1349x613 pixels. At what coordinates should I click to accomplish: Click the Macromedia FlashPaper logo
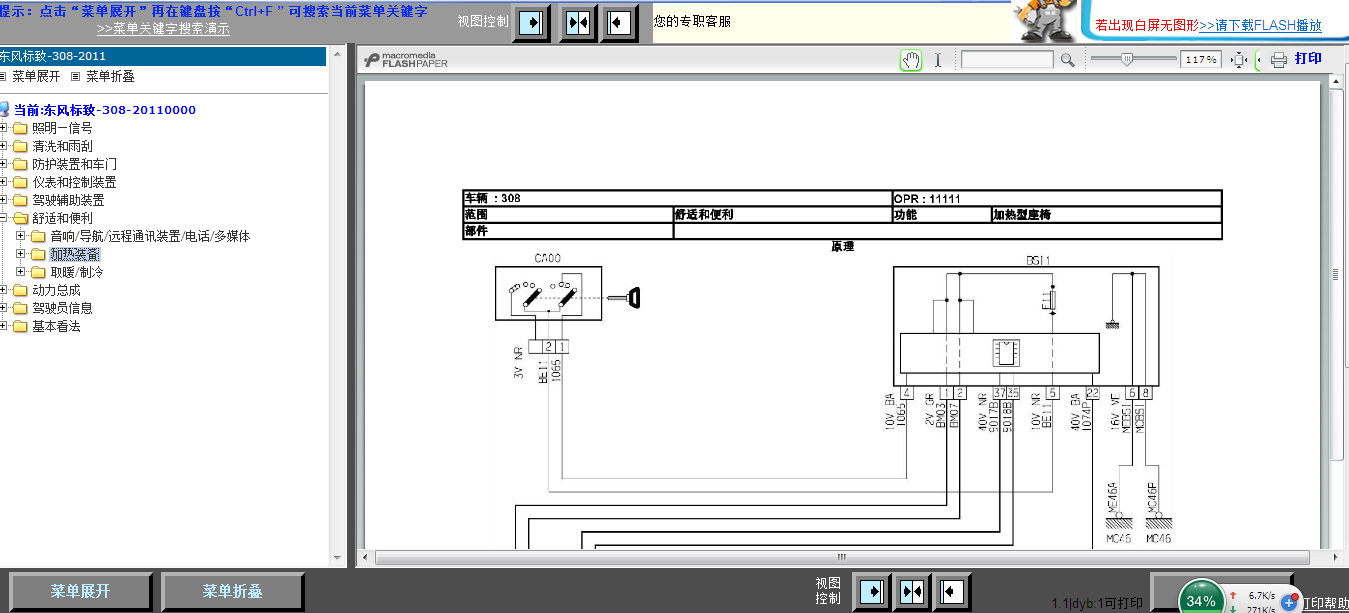[406, 60]
